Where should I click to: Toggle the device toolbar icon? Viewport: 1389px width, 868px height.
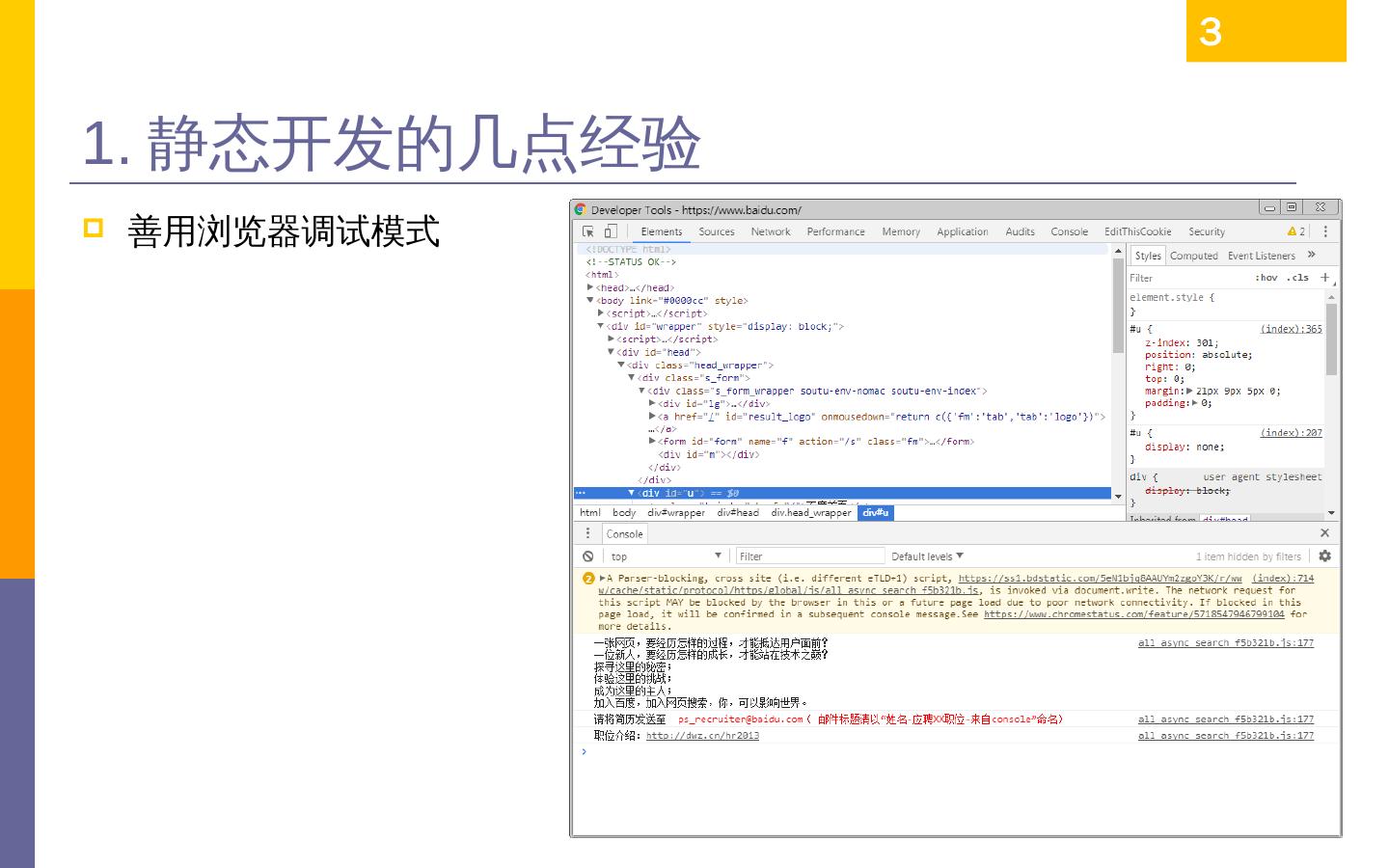click(610, 231)
